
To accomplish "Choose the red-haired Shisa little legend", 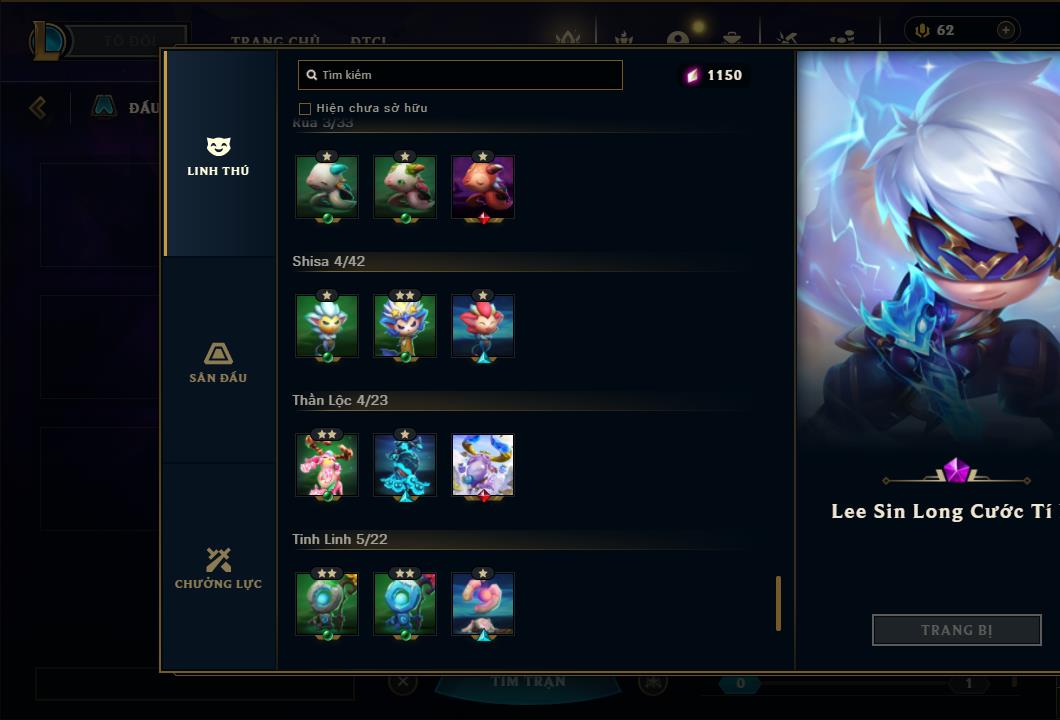I will pyautogui.click(x=483, y=326).
